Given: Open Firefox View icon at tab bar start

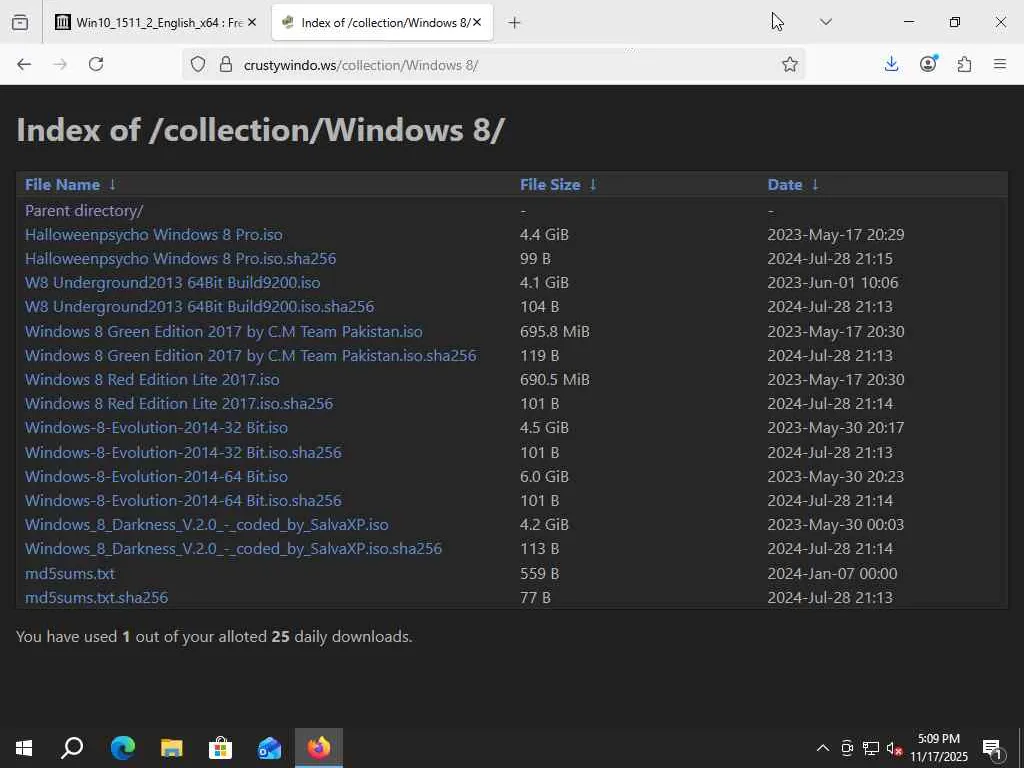Looking at the screenshot, I should coord(20,22).
